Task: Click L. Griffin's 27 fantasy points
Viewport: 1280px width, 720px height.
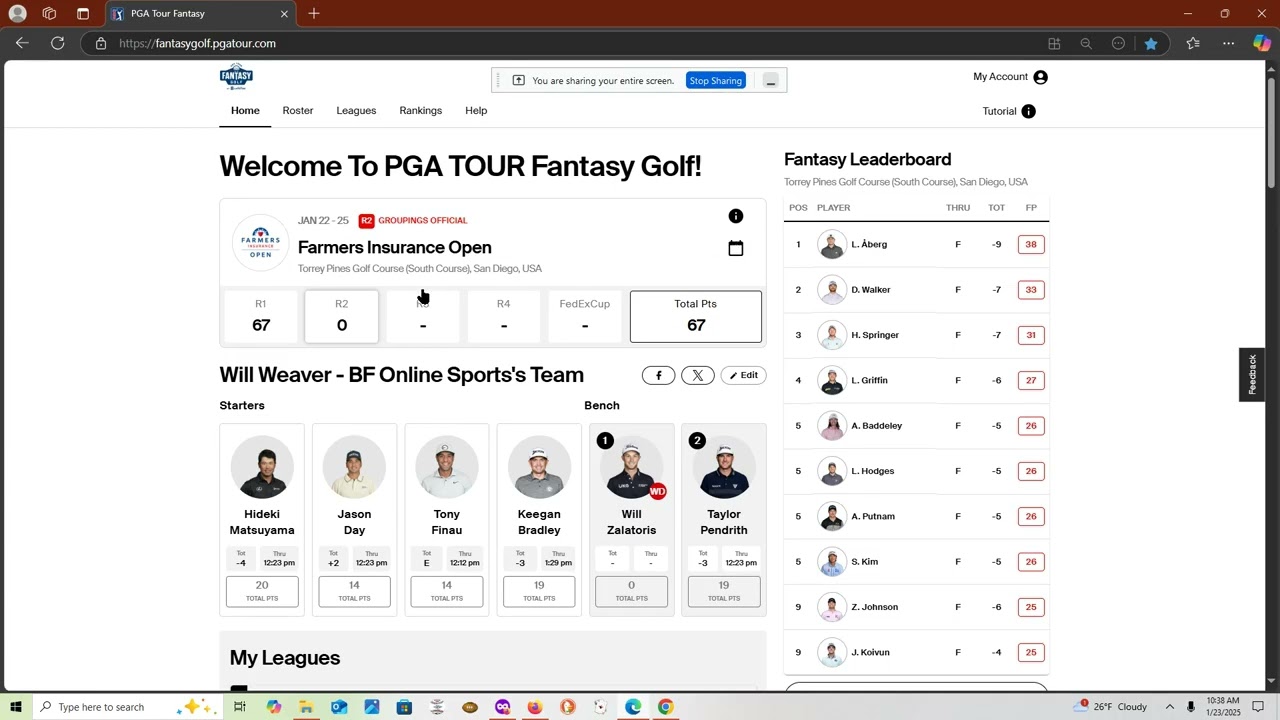Action: pos(1031,380)
